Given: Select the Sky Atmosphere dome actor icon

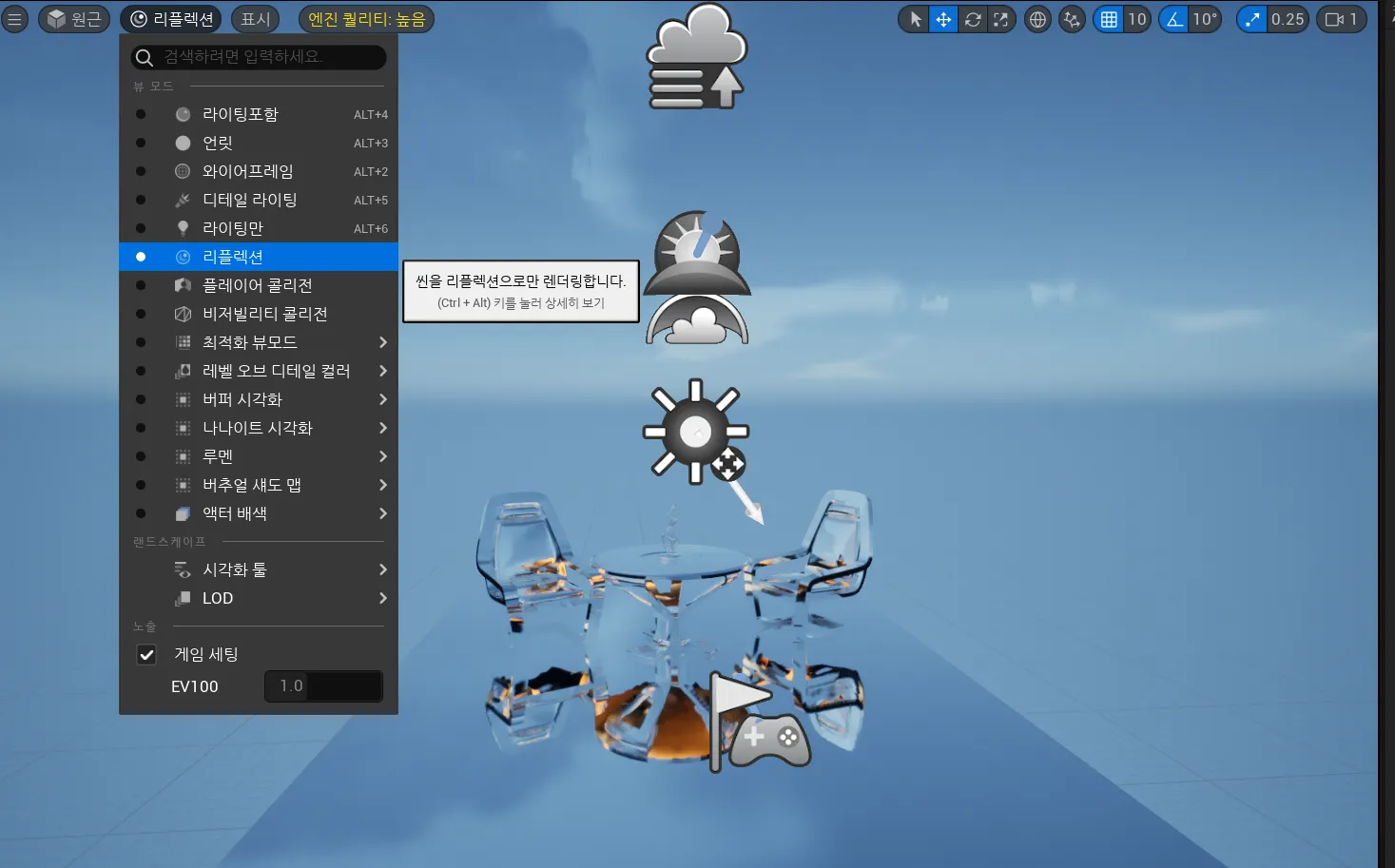Looking at the screenshot, I should [x=697, y=321].
